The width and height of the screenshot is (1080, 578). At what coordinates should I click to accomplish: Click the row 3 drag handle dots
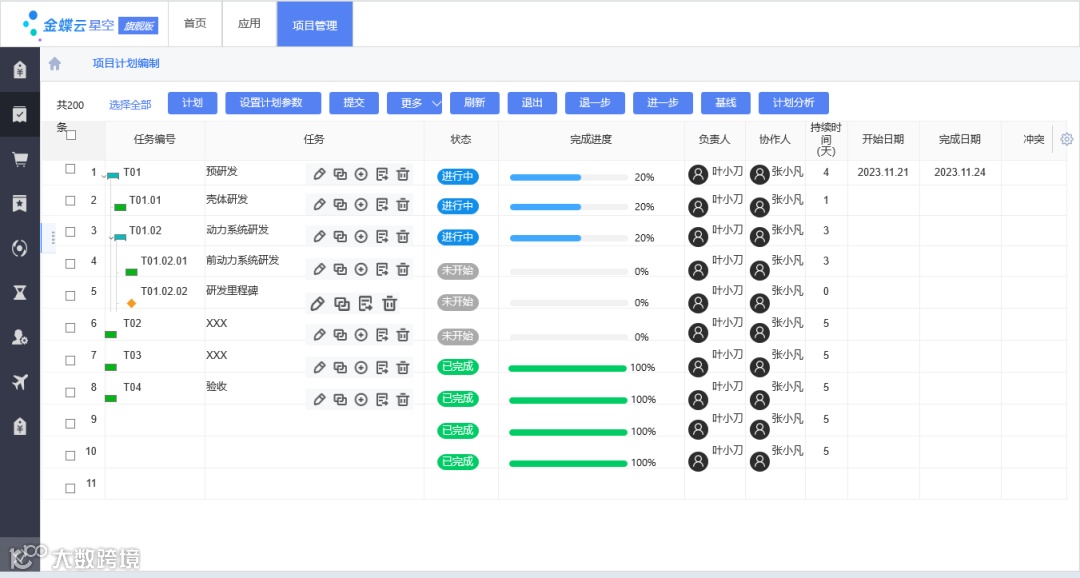pos(52,238)
